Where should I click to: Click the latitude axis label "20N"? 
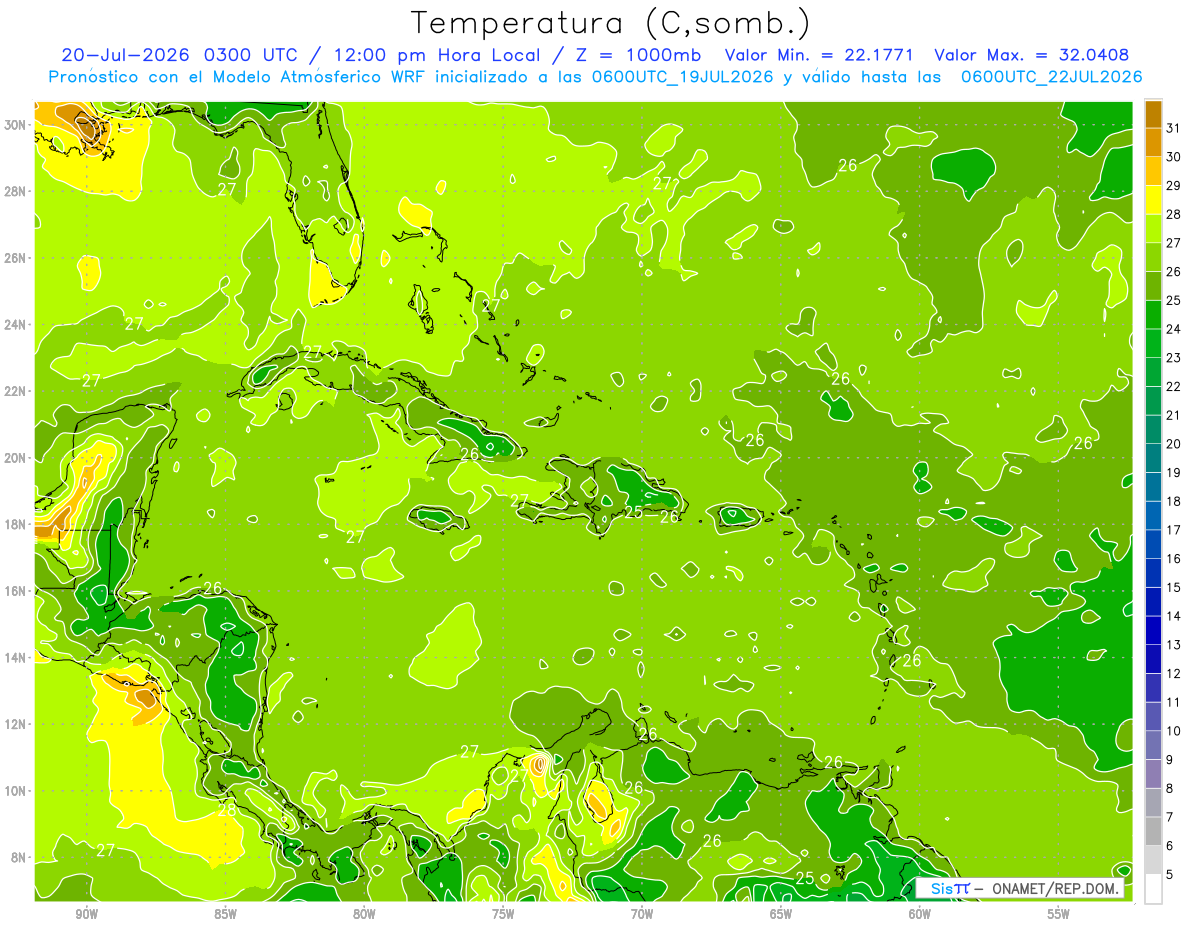click(x=16, y=458)
